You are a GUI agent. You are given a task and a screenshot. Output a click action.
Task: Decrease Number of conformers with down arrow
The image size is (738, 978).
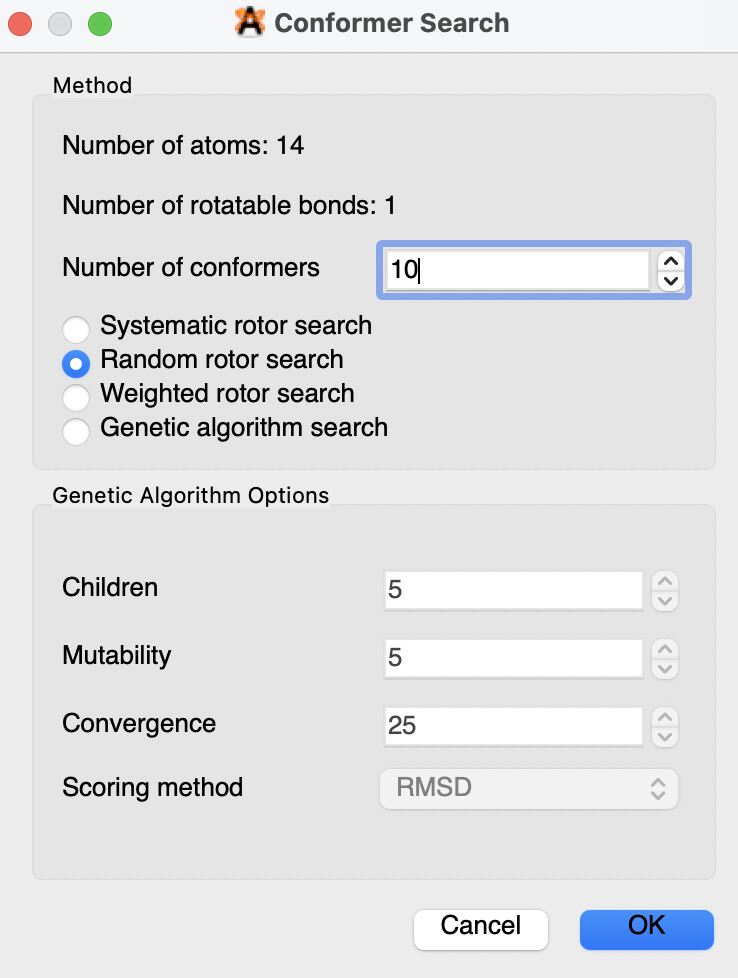tap(672, 281)
